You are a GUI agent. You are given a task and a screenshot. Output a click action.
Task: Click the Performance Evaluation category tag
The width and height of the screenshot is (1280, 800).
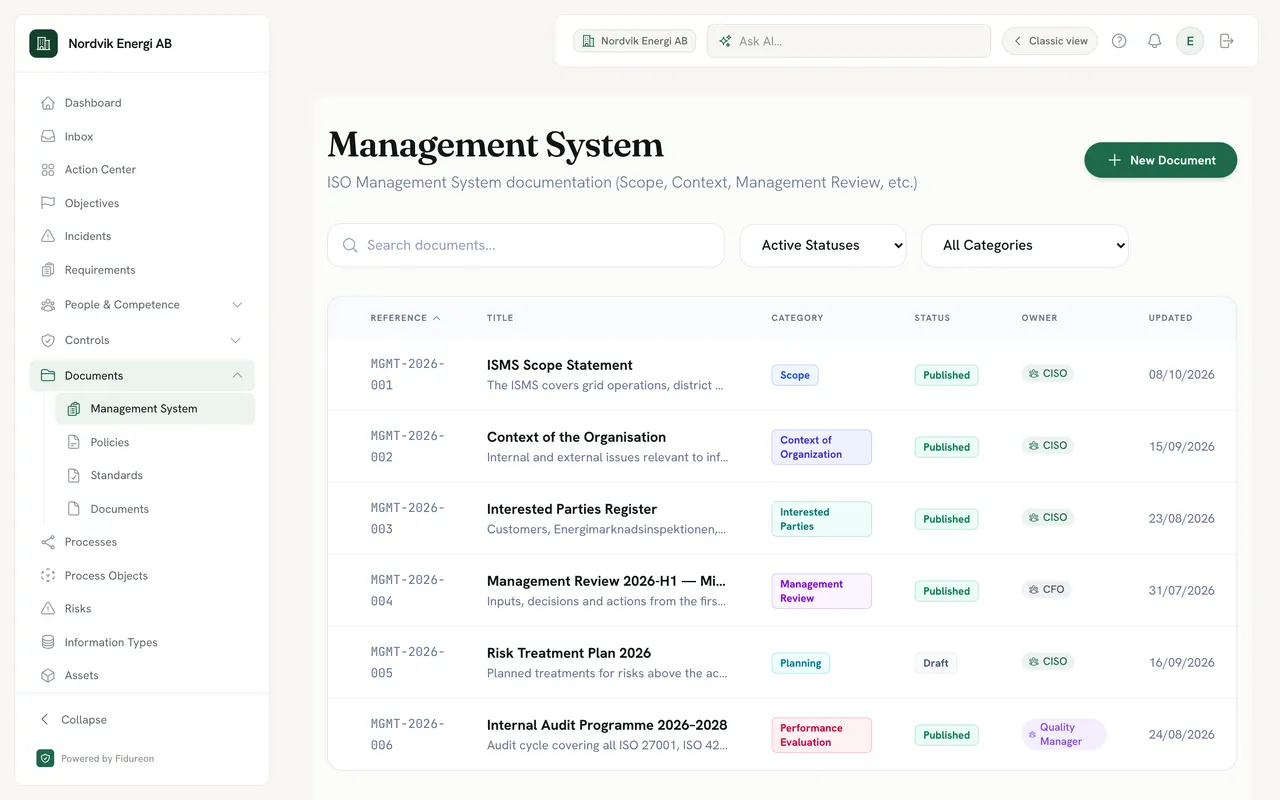(821, 735)
